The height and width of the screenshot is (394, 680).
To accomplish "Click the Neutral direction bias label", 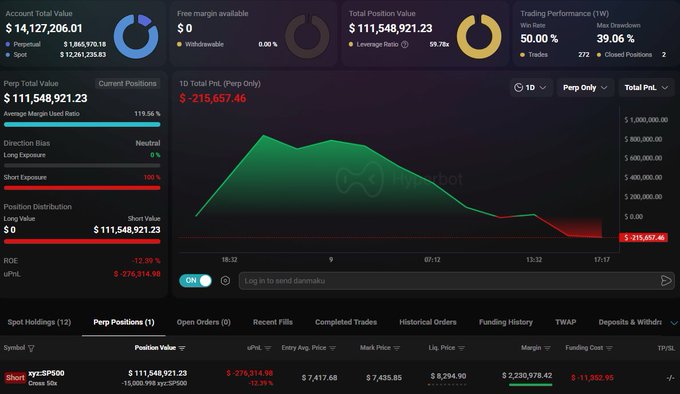I will (147, 143).
